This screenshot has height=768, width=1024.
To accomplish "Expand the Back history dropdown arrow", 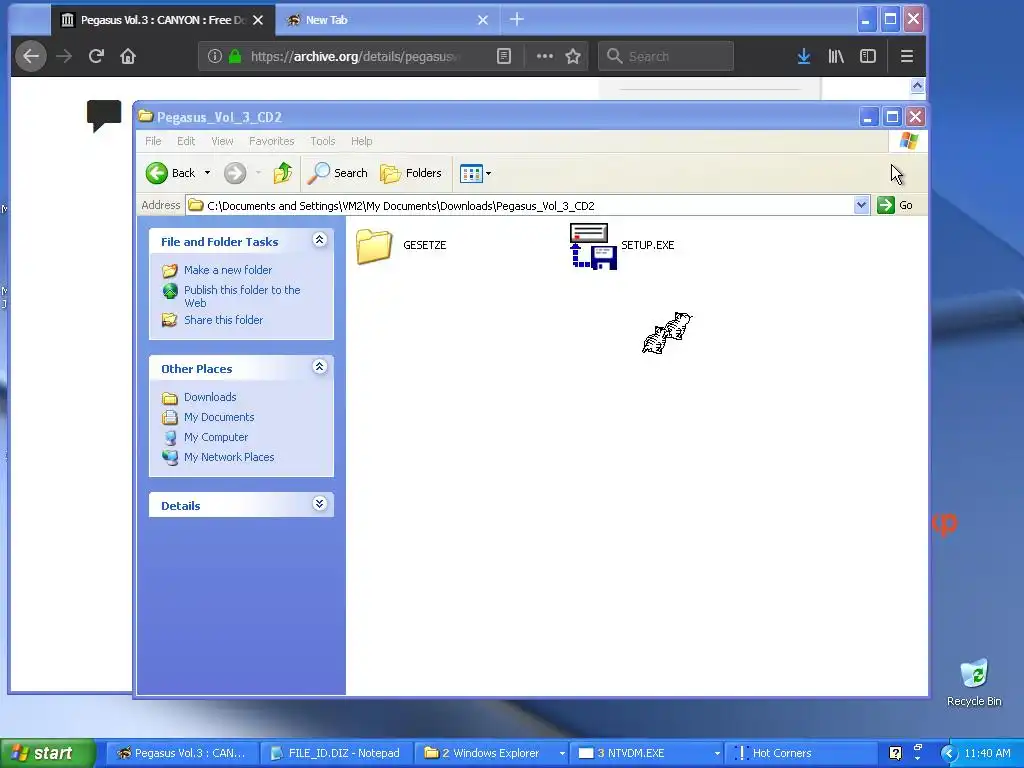I will click(207, 173).
